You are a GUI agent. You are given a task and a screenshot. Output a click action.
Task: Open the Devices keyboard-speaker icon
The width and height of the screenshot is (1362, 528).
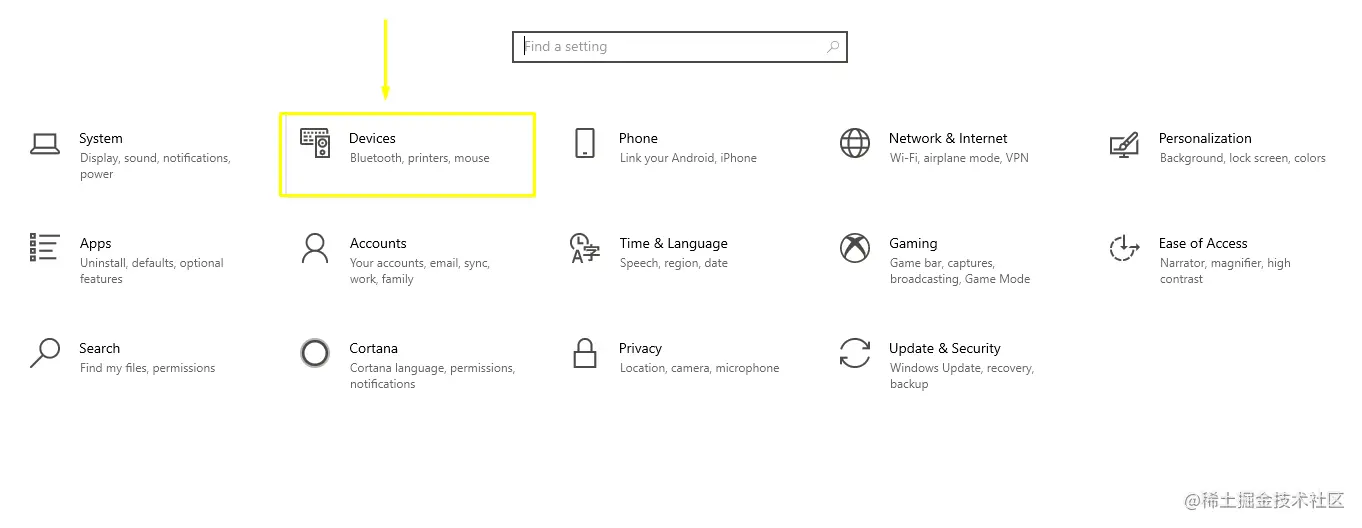(x=315, y=143)
